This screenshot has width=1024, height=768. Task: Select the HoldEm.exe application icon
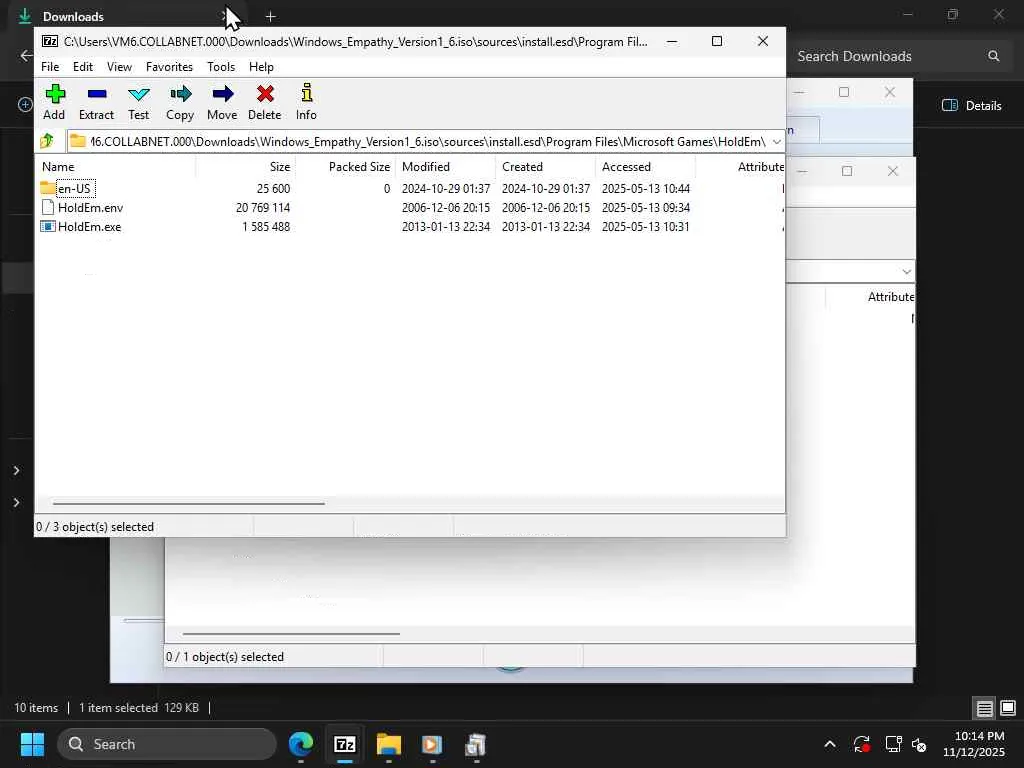(48, 227)
